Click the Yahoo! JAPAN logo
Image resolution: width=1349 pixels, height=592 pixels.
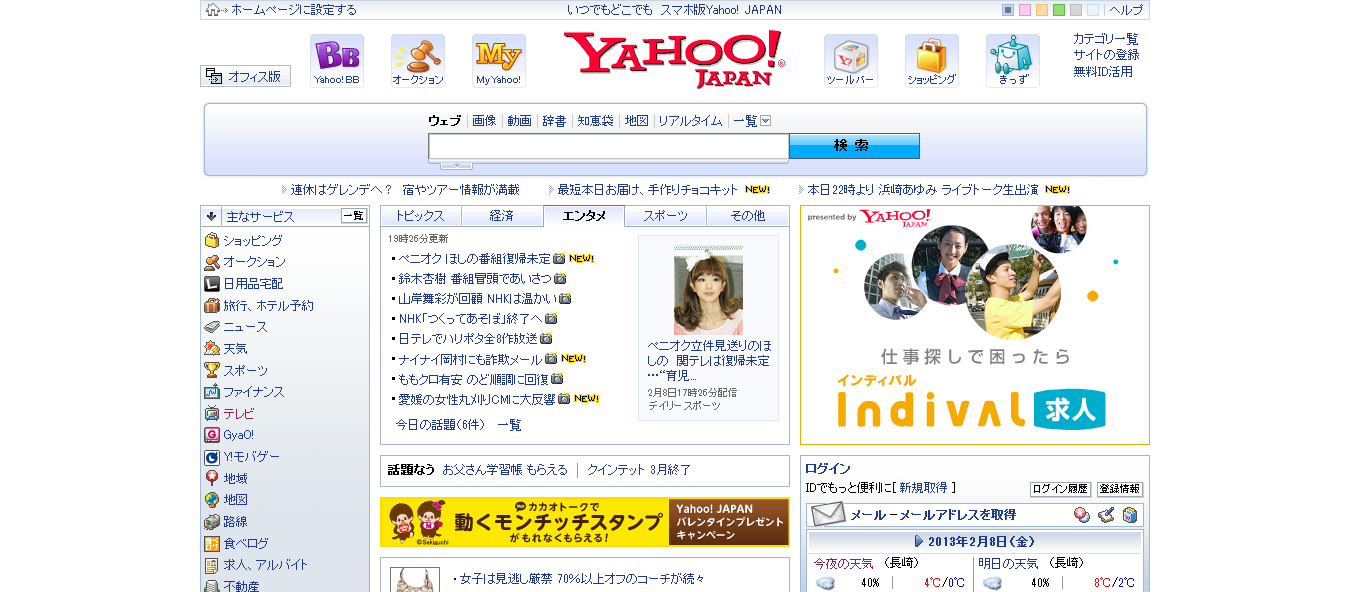tap(674, 59)
